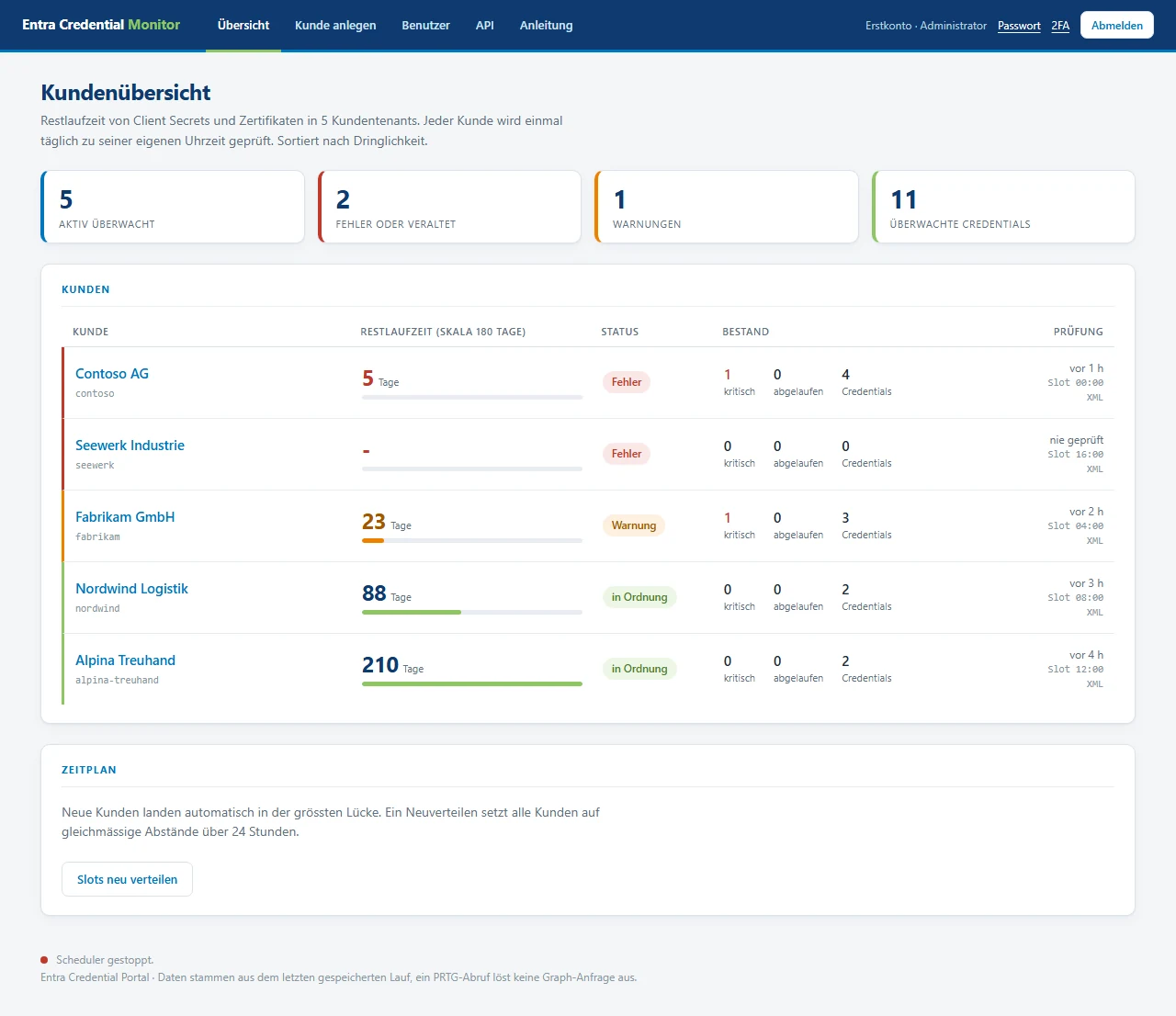Click in Ordnung badge for Nordwind Logistik
Screen dimensions: 1176x1016
point(639,597)
